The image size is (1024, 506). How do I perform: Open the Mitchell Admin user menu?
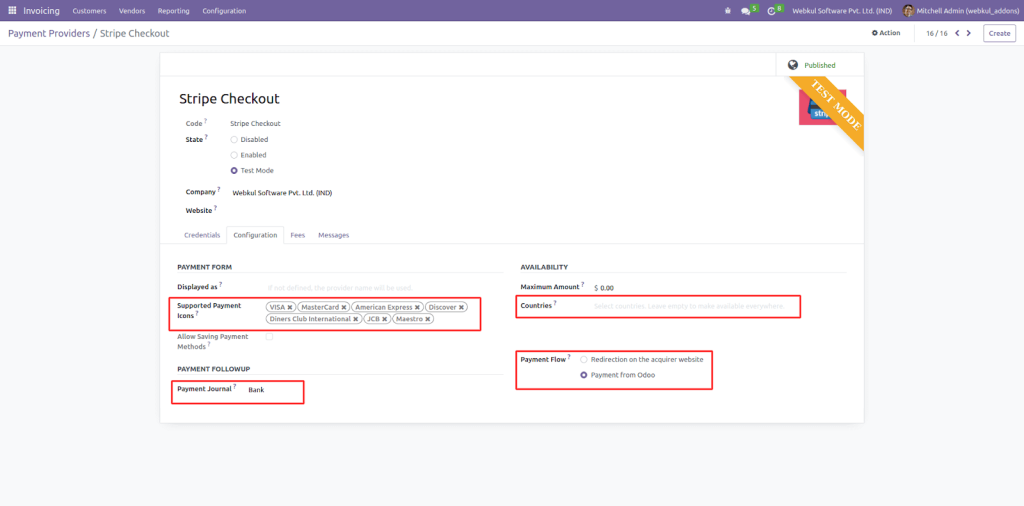click(959, 11)
